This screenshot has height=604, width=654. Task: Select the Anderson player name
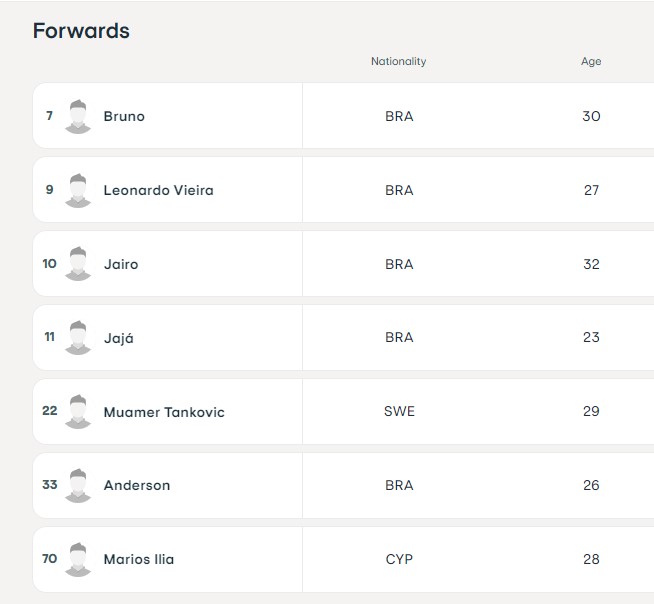(x=137, y=486)
